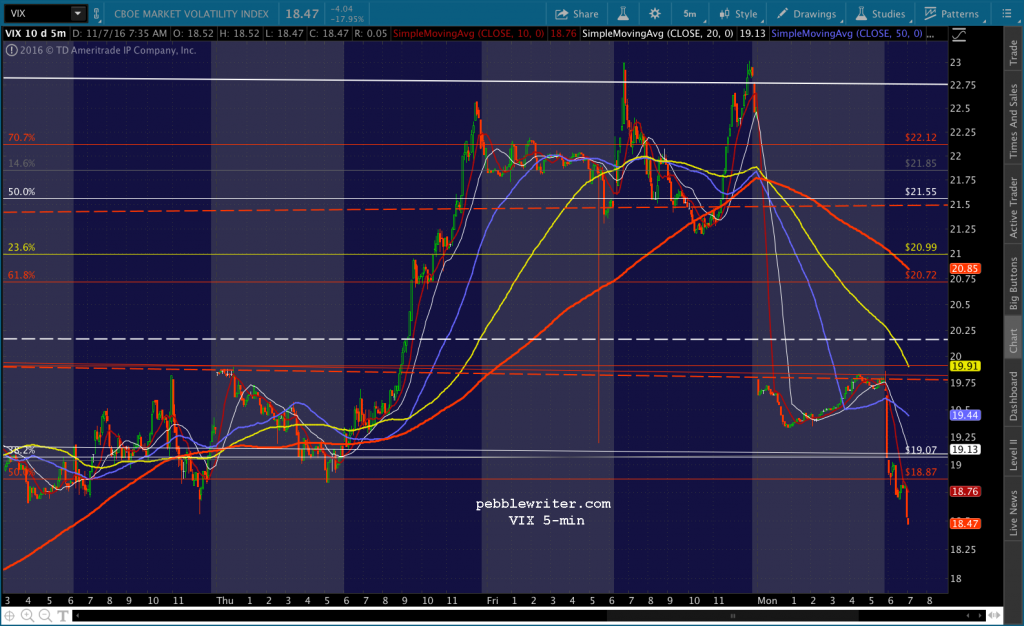Click the $19.07 level label
Image resolution: width=1024 pixels, height=626 pixels.
coord(921,450)
